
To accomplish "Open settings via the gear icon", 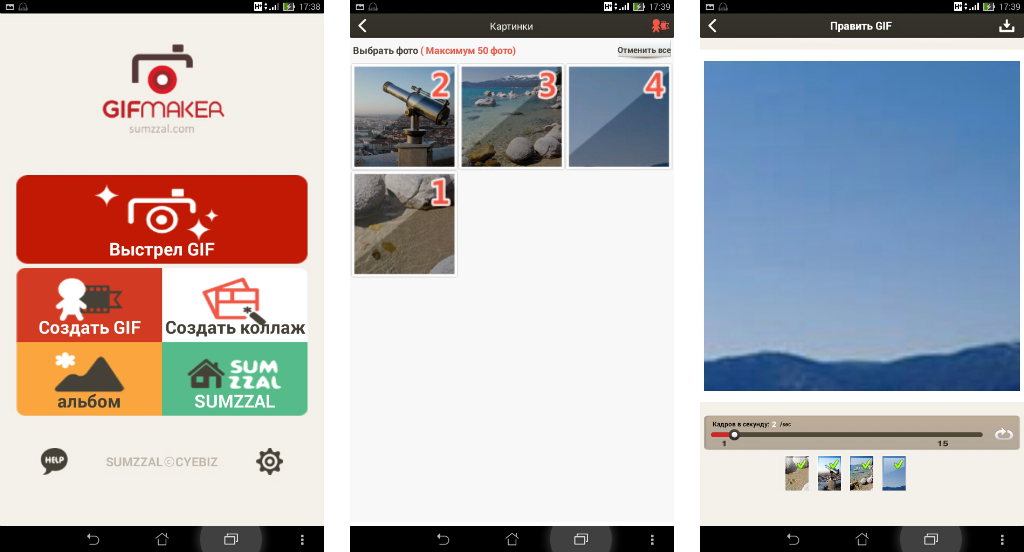I will coord(269,461).
